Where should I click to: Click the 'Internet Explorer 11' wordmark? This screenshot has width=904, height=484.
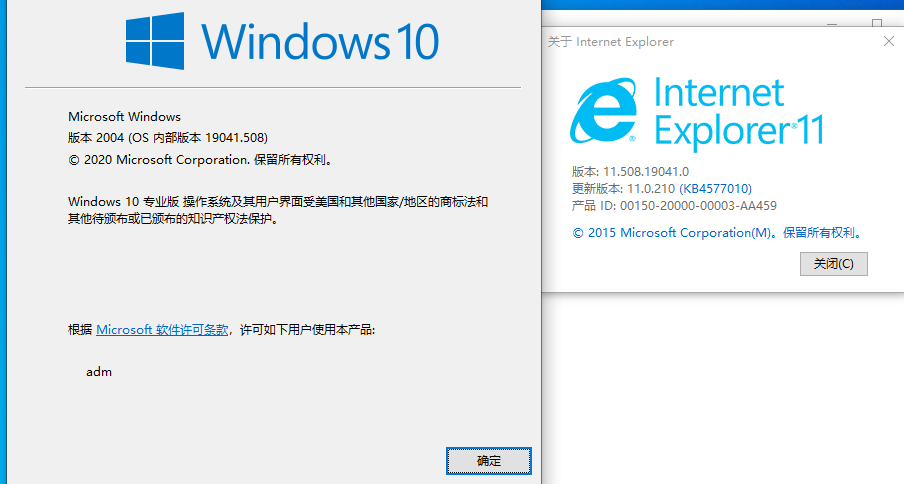[737, 112]
